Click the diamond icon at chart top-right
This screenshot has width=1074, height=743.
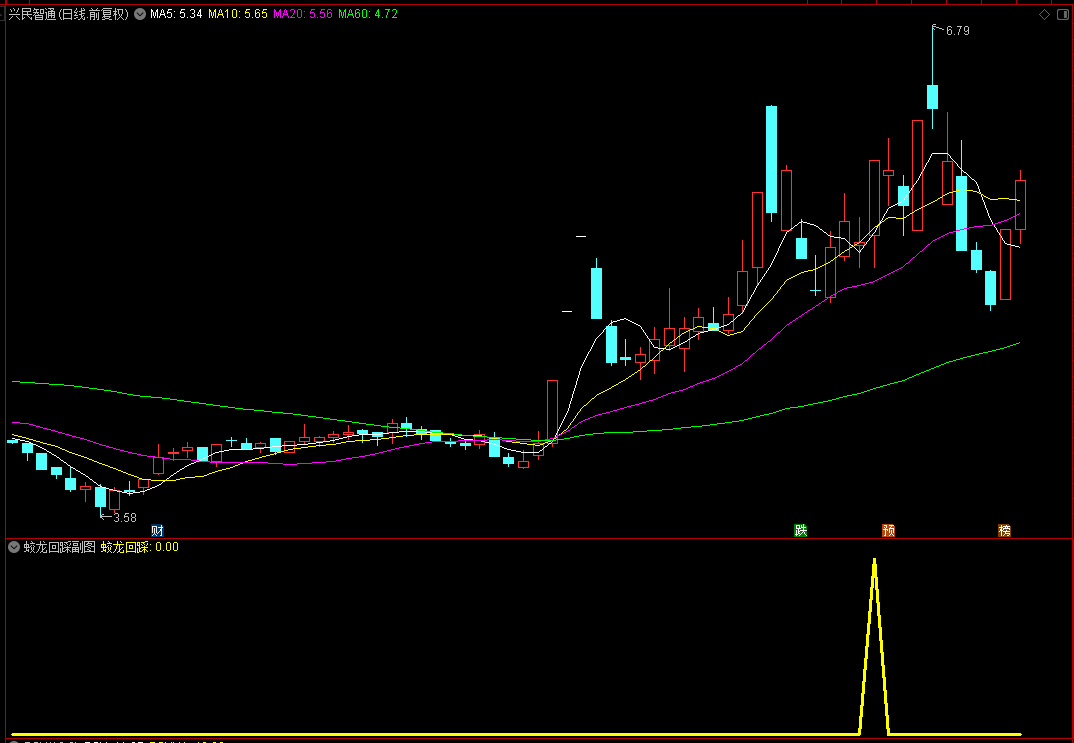pos(1045,14)
